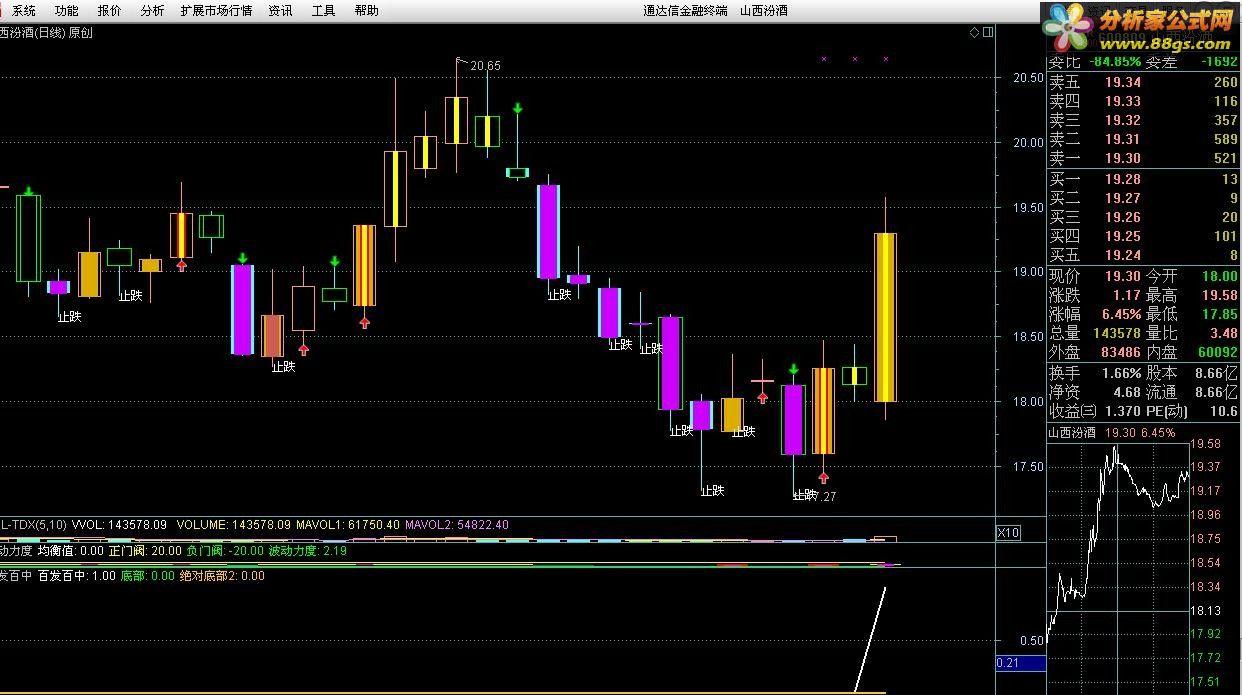
Task: Click the 量比 3.48 value
Action: tap(1223, 333)
